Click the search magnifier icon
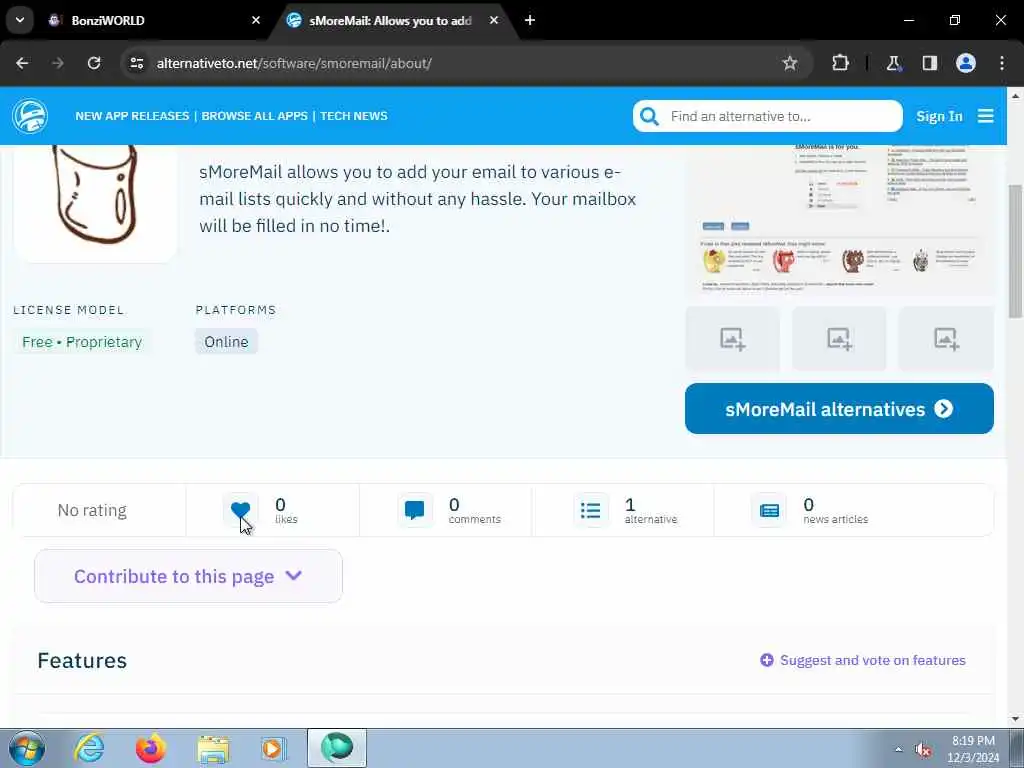 649,116
